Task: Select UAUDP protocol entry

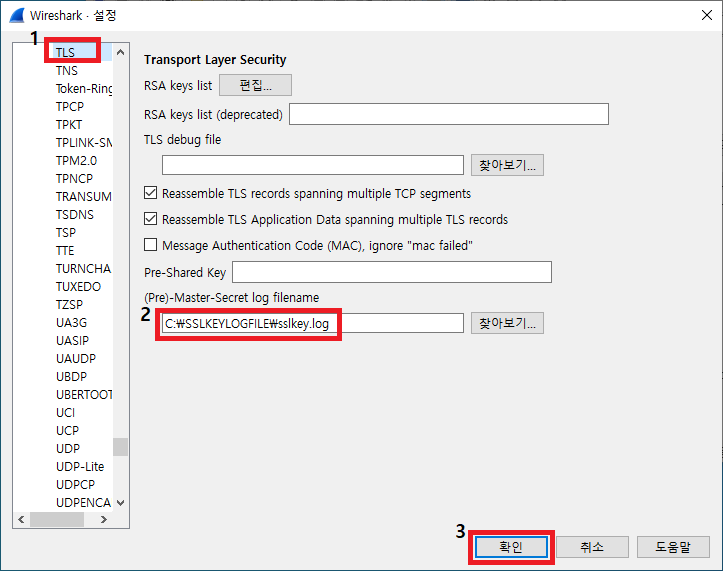Action: [76, 358]
